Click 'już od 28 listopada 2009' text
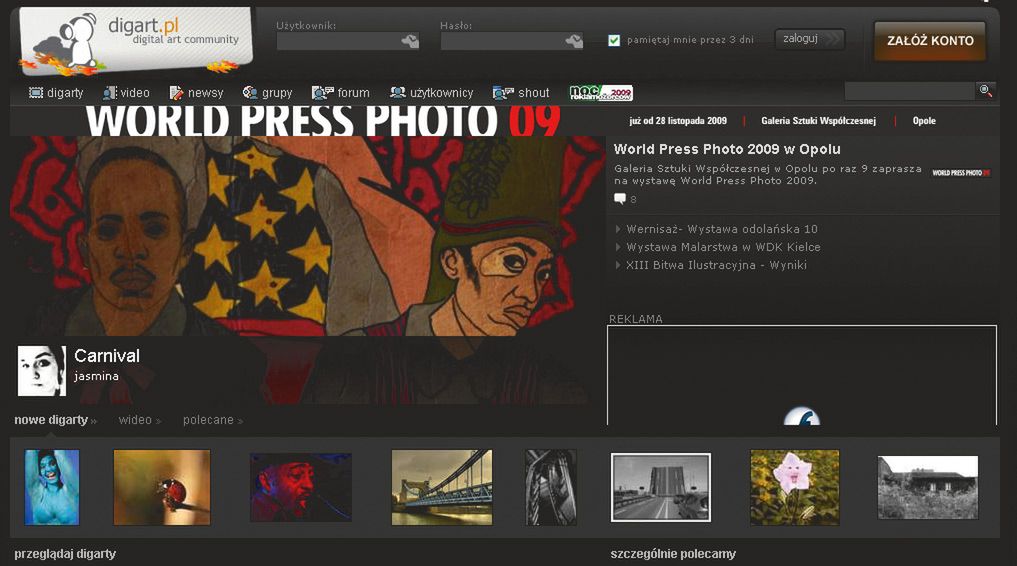Viewport: 1017px width, 566px height. coord(678,121)
